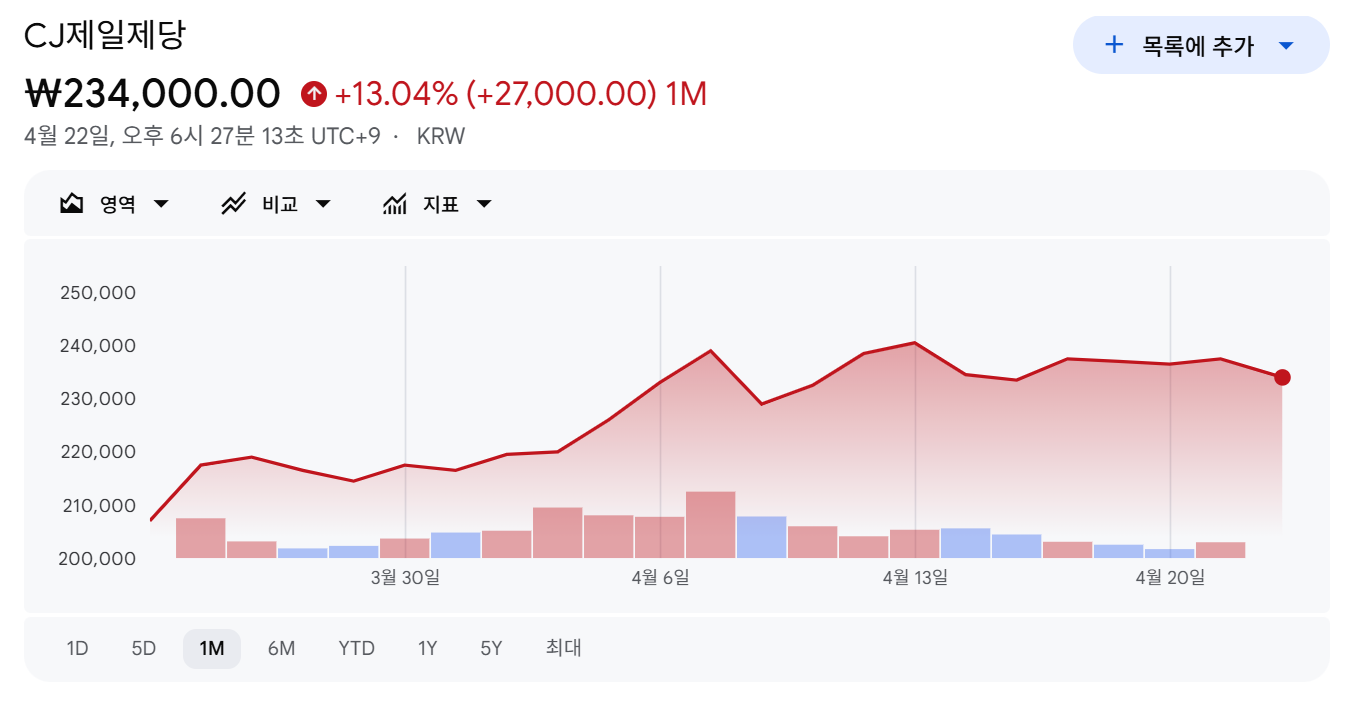
Task: Expand the 지표 dropdown arrow
Action: coord(484,204)
